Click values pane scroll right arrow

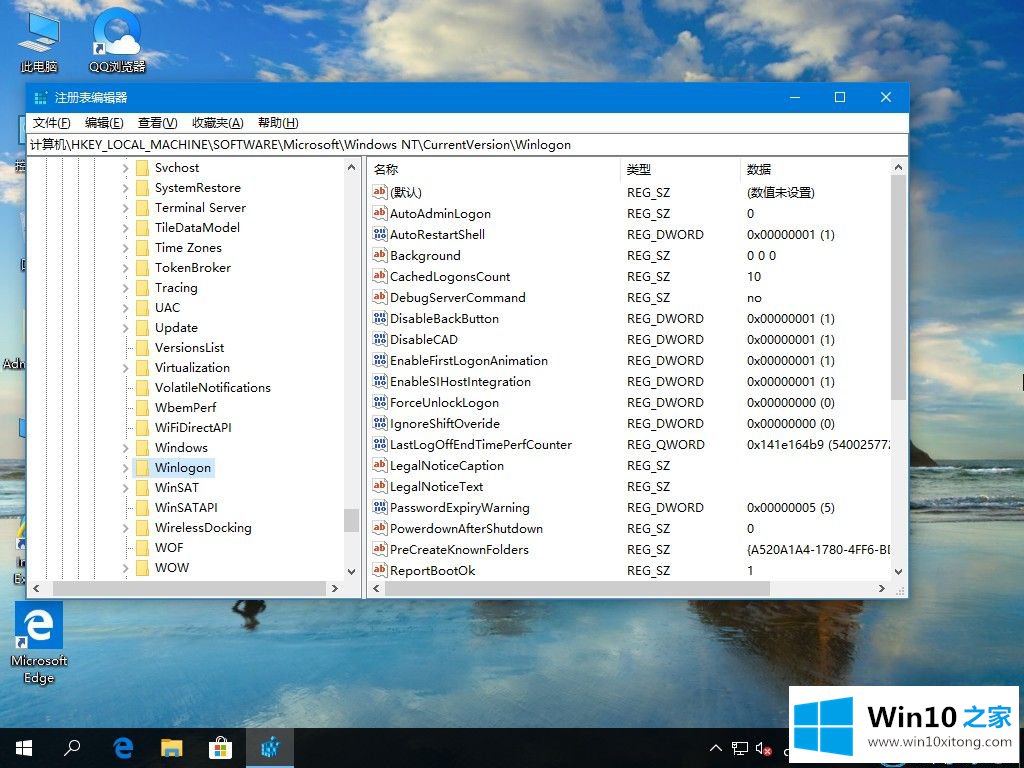[882, 588]
